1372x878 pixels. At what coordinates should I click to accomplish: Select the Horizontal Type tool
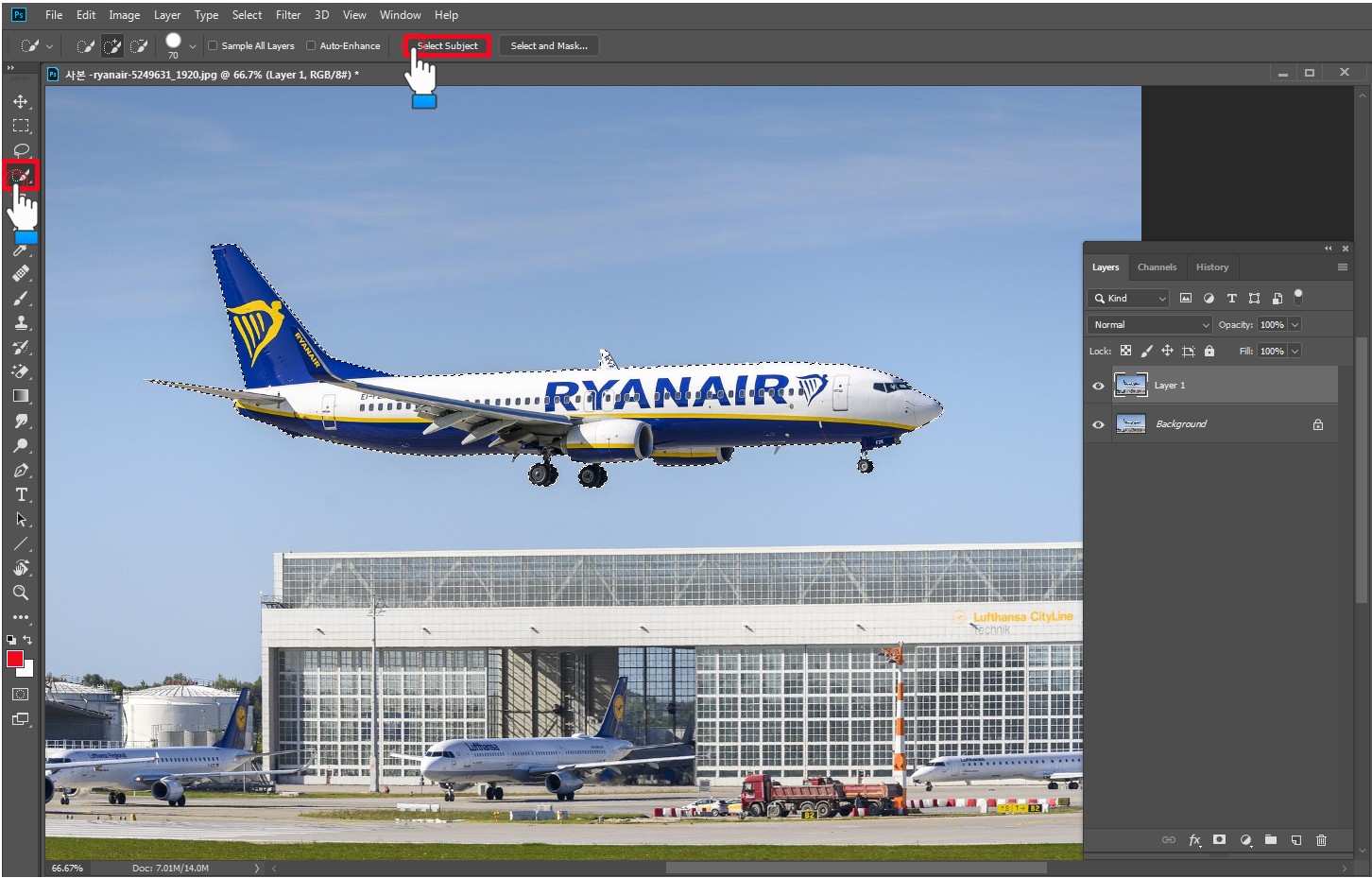pos(21,494)
